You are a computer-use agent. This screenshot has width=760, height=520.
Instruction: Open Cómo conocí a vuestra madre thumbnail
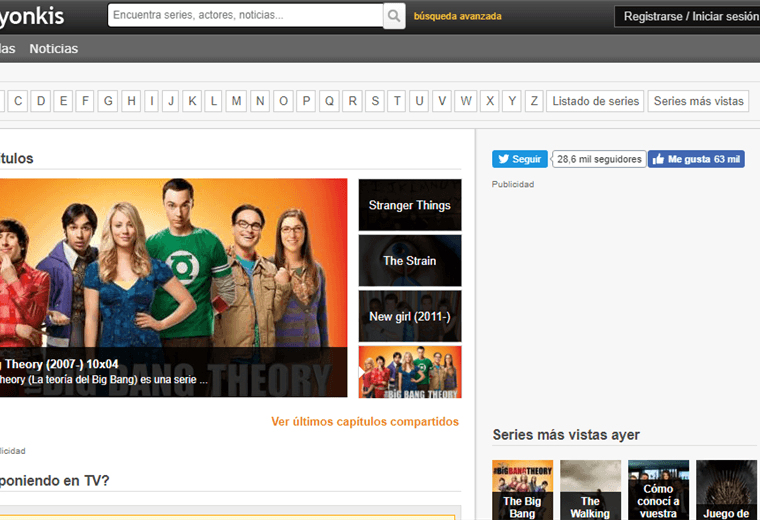click(x=658, y=490)
